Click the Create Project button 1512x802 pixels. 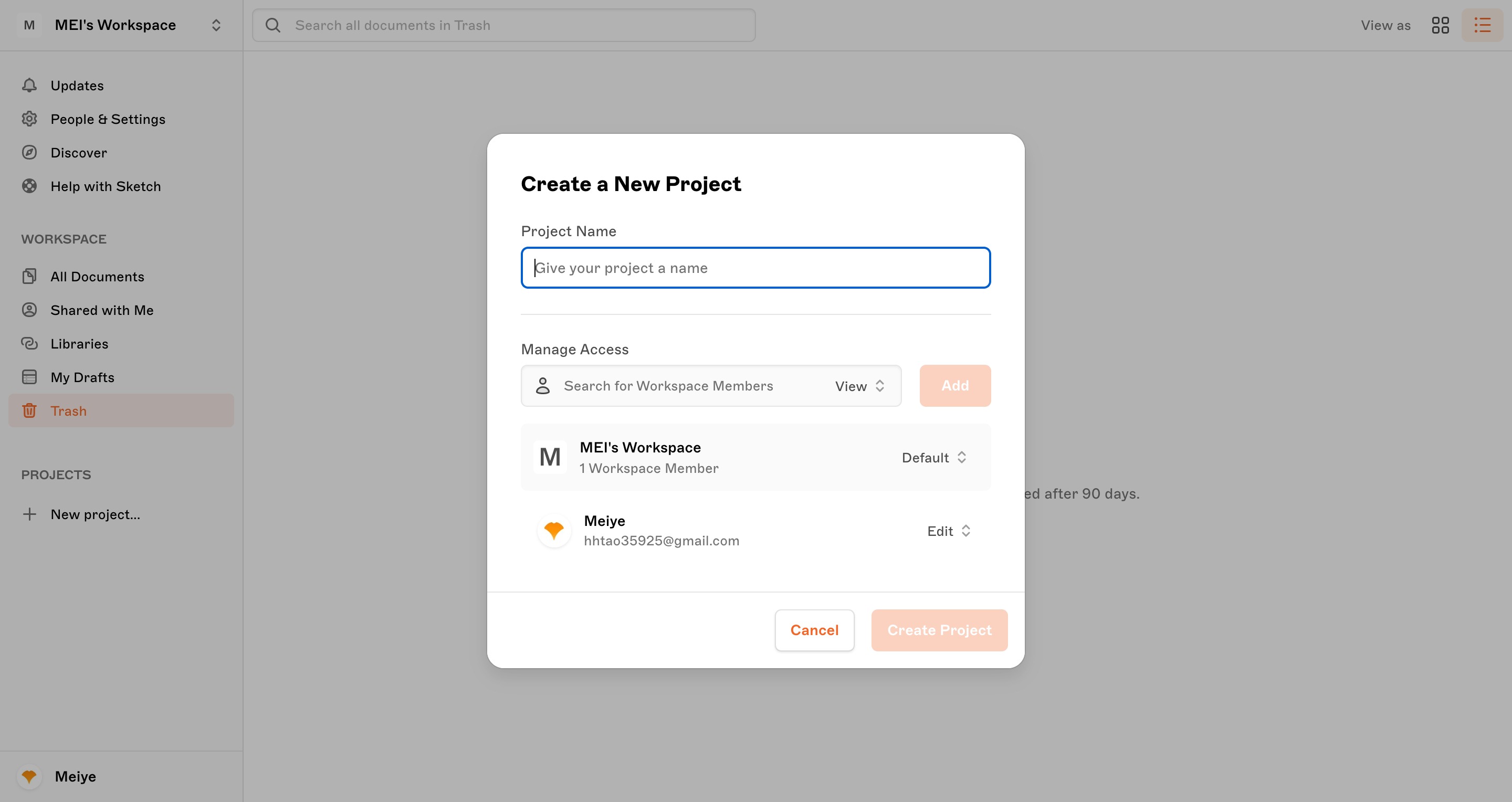coord(939,630)
